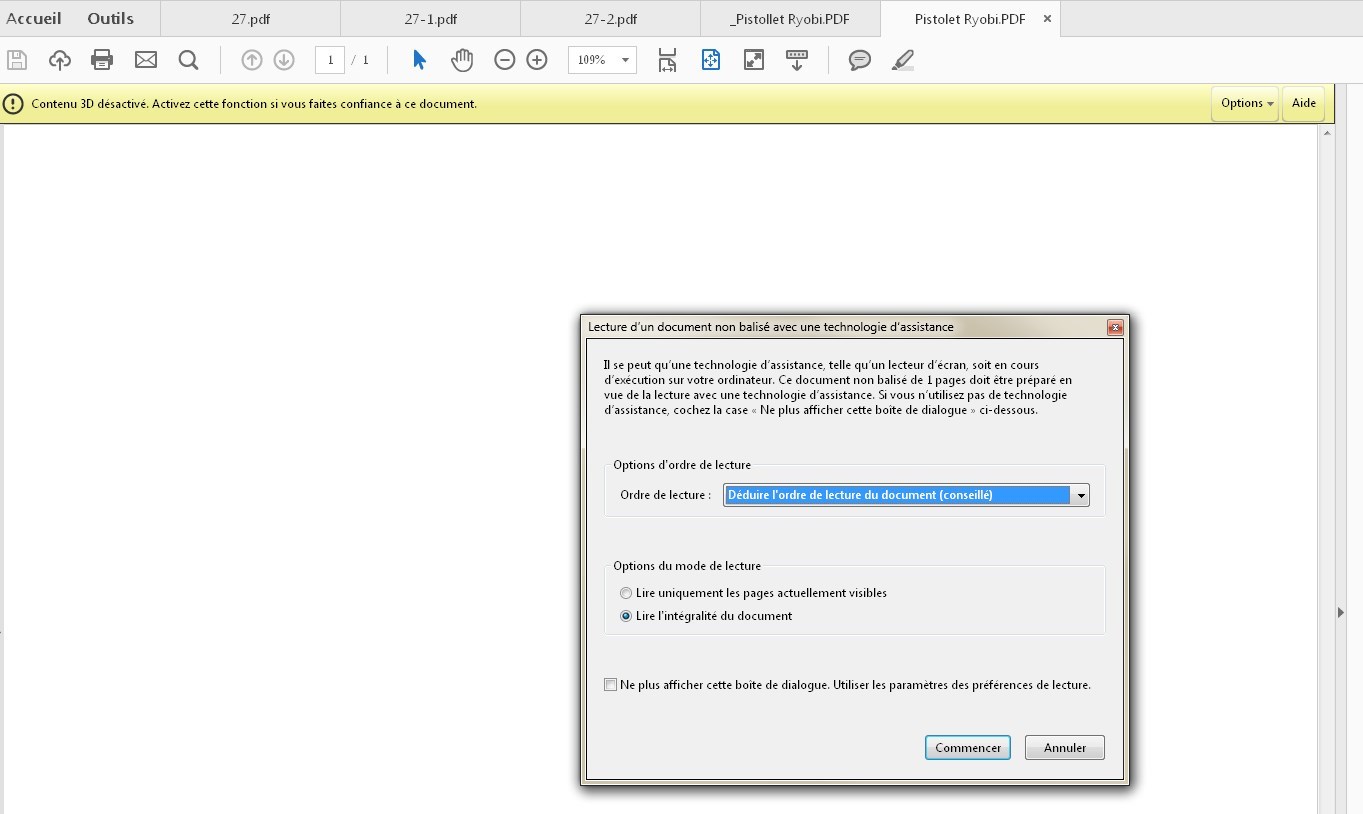1363x814 pixels.
Task: Select 'Lire uniquement les pages actuellement visibles'
Action: click(753, 593)
